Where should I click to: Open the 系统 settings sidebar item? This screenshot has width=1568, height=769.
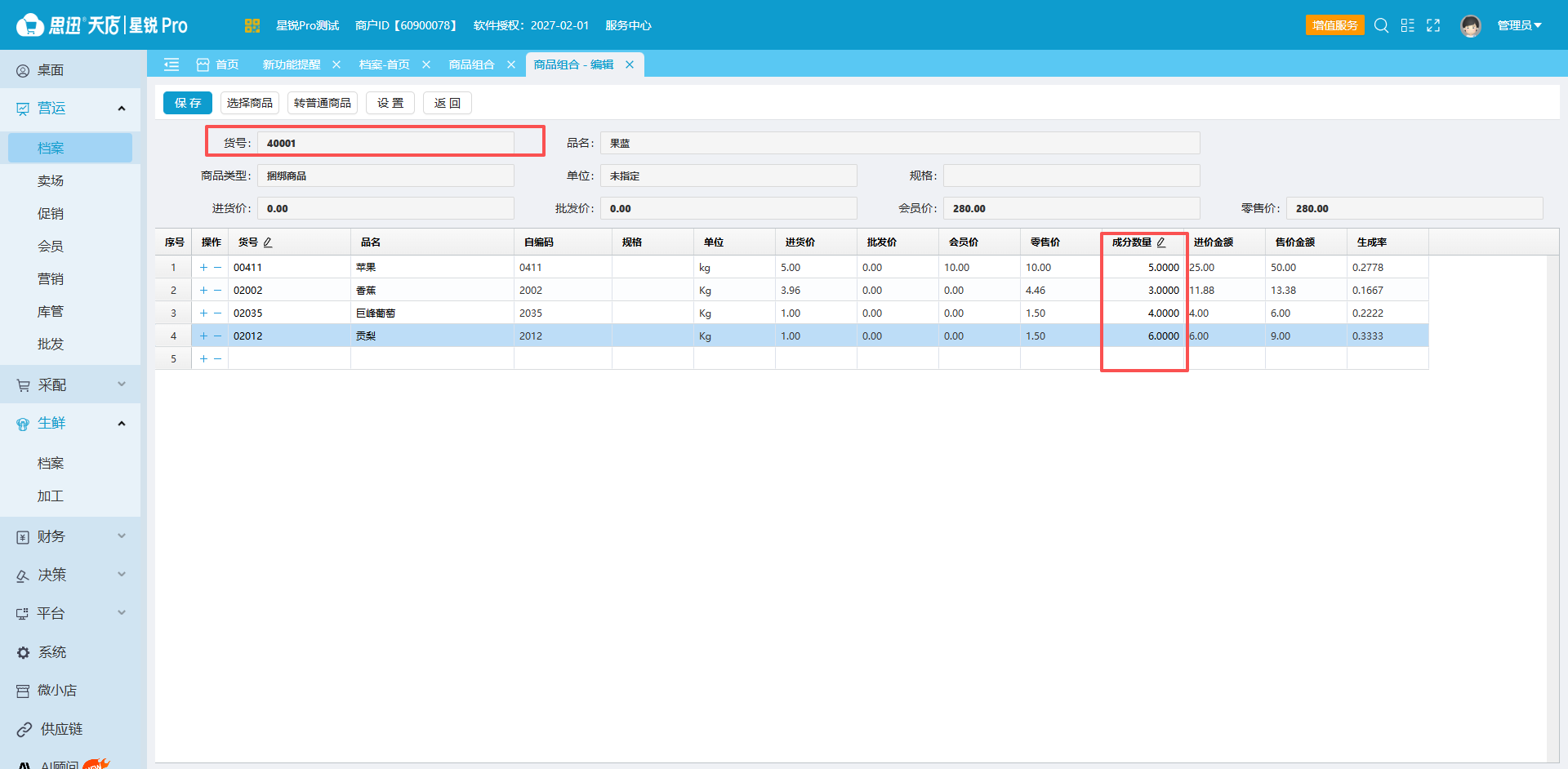point(70,652)
